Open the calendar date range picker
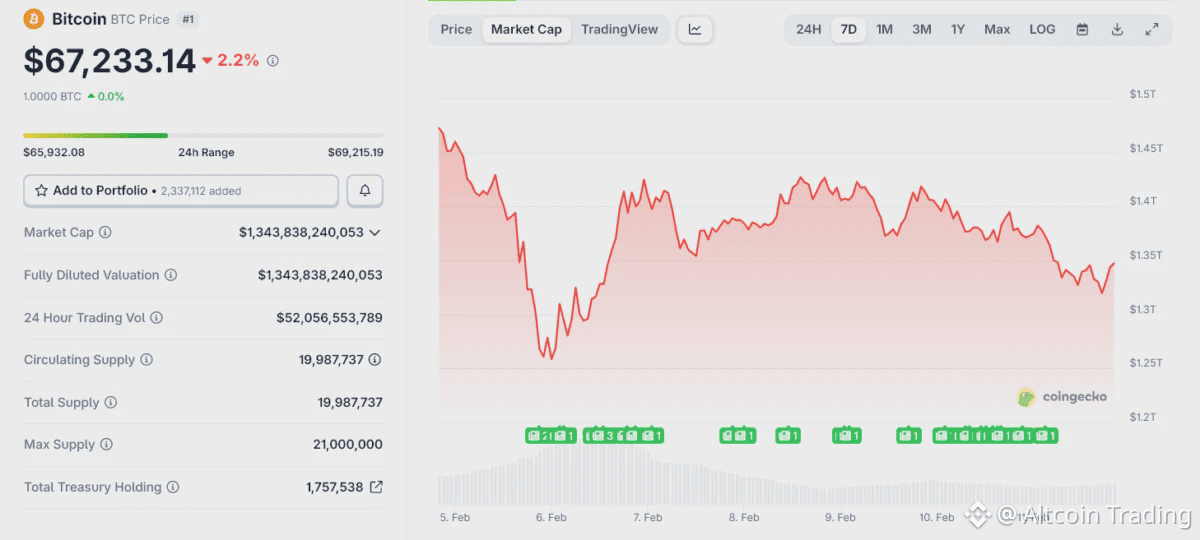1200x540 pixels. [1082, 29]
